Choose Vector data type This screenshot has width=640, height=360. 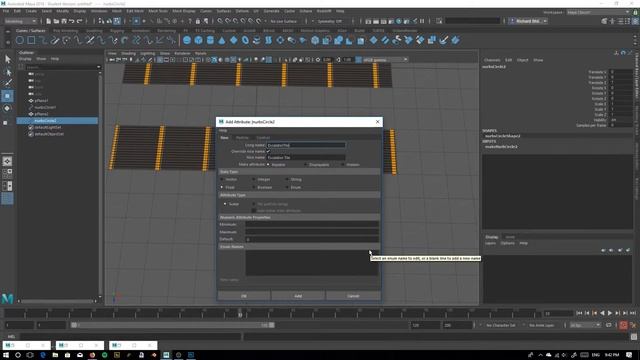[222, 180]
